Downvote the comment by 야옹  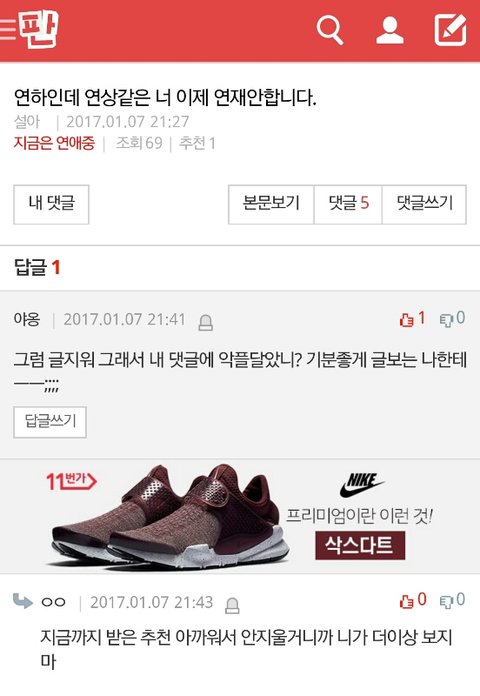(452, 319)
